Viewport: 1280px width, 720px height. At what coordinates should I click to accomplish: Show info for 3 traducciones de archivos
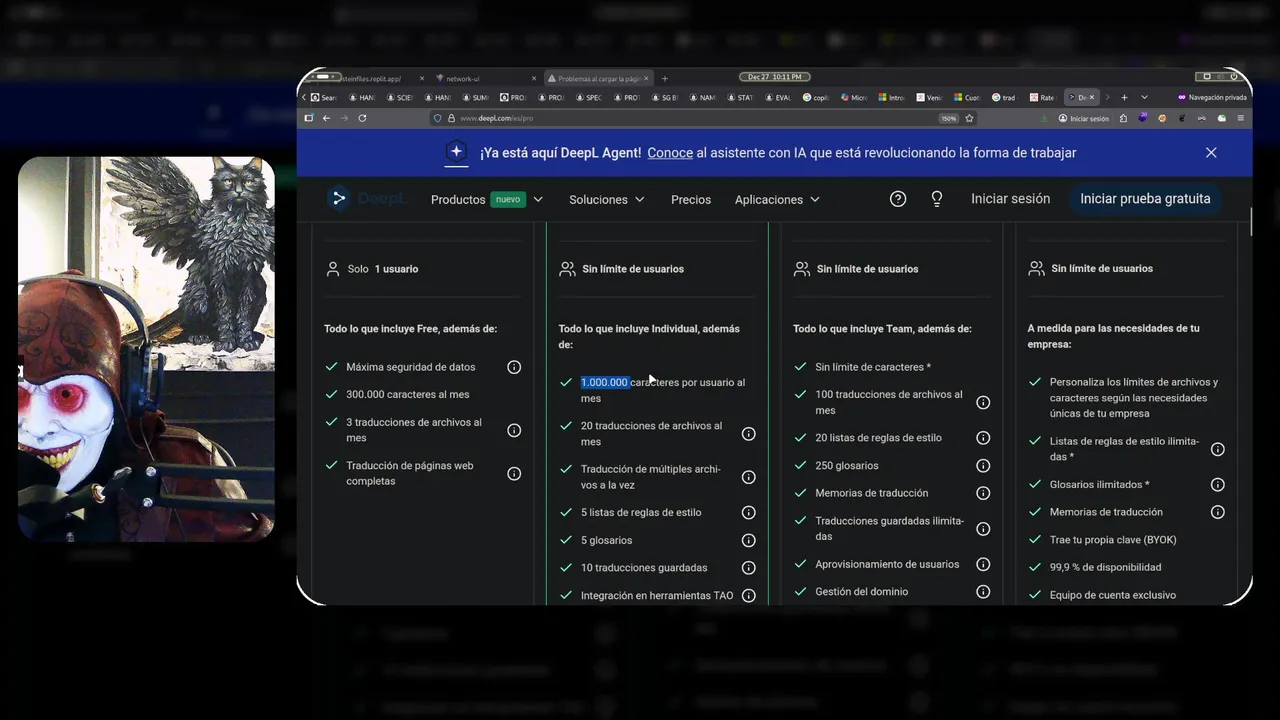[514, 430]
